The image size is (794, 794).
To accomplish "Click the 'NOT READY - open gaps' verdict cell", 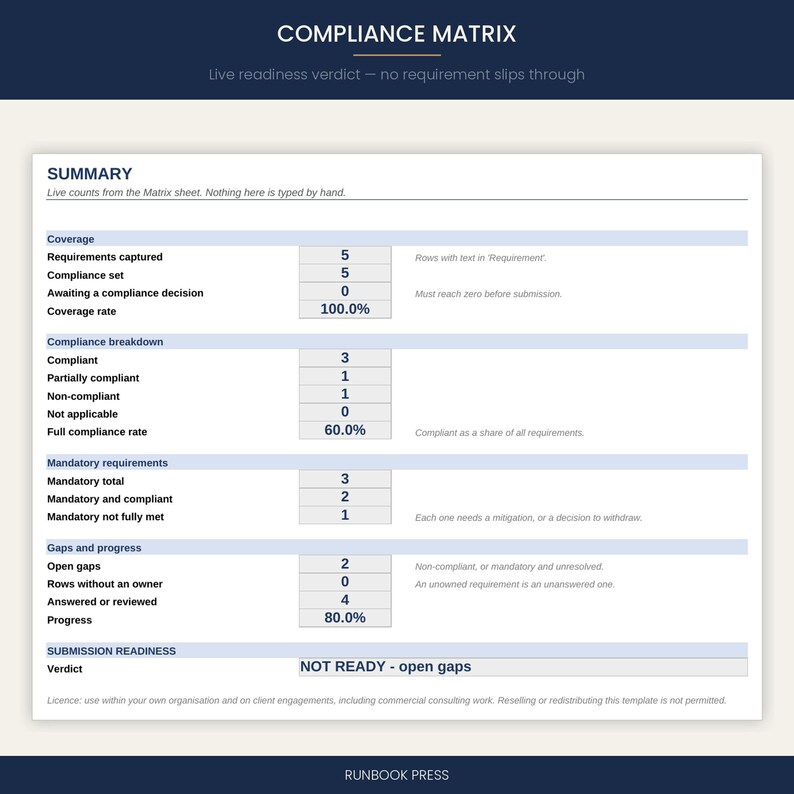I will click(523, 667).
